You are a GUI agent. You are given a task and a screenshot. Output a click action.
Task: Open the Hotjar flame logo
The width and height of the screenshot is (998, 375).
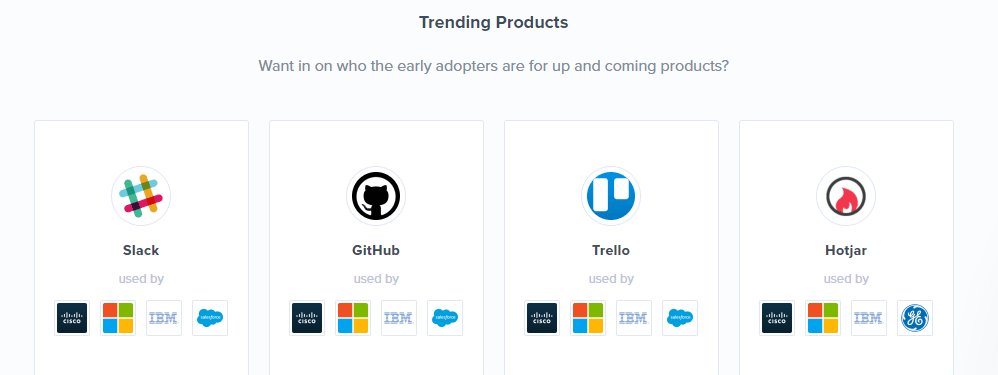[846, 196]
